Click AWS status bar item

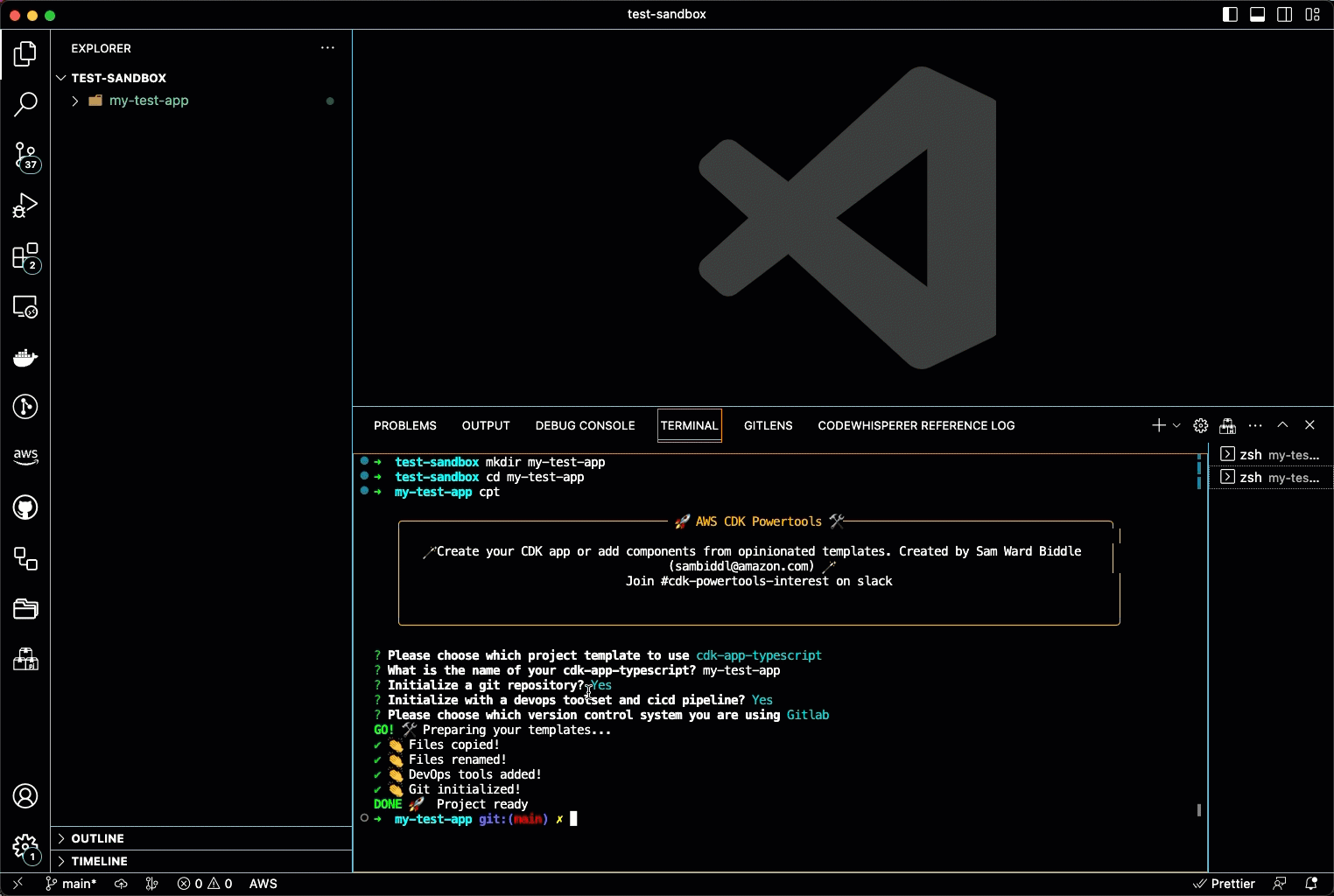263,884
